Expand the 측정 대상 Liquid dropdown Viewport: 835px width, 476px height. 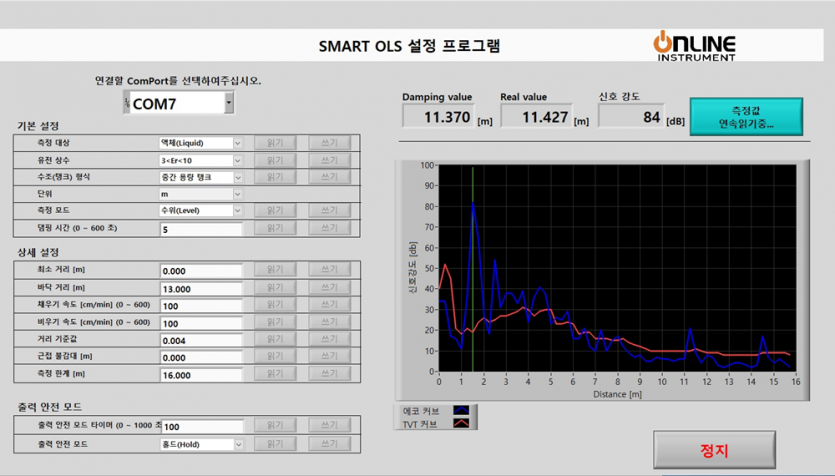pyautogui.click(x=237, y=143)
